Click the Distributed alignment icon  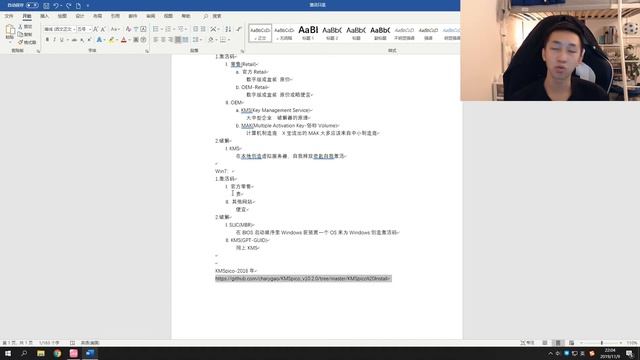click(185, 40)
